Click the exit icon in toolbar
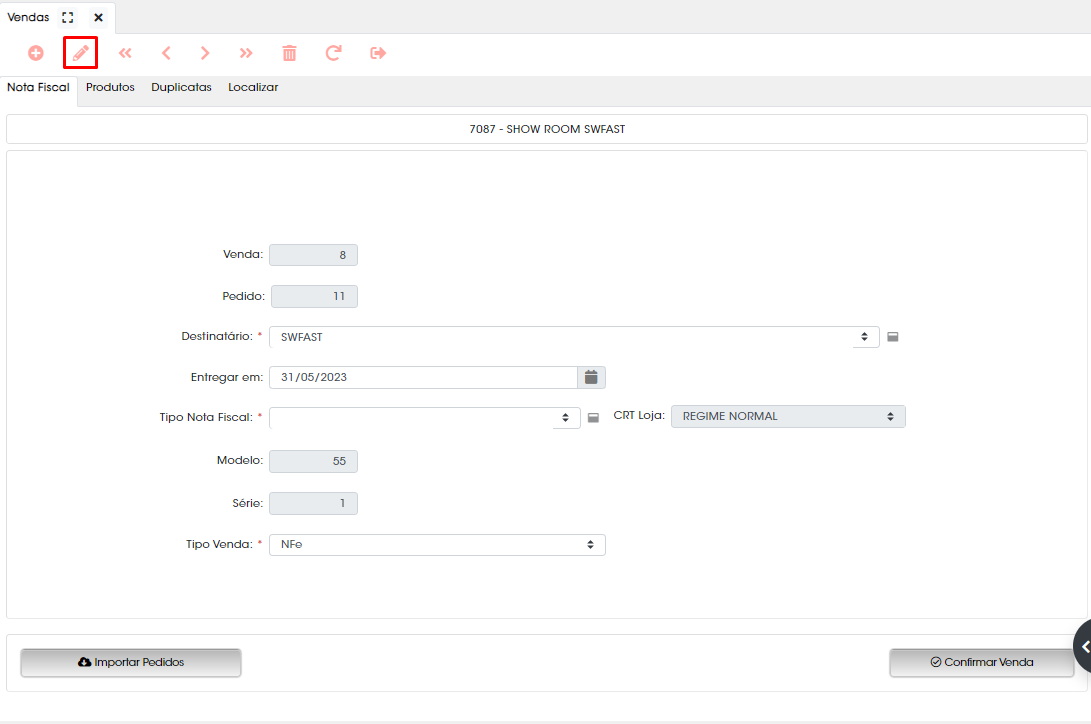Image resolution: width=1091 pixels, height=724 pixels. click(378, 53)
